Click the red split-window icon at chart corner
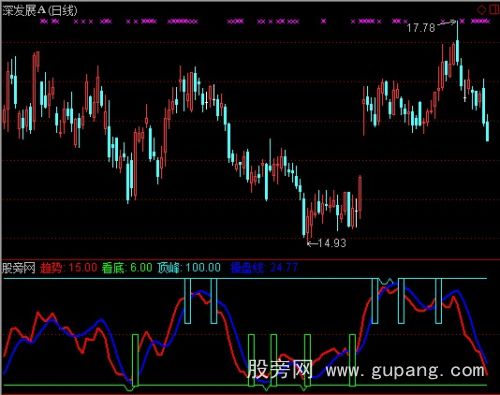500x395 pixels. 494,10
